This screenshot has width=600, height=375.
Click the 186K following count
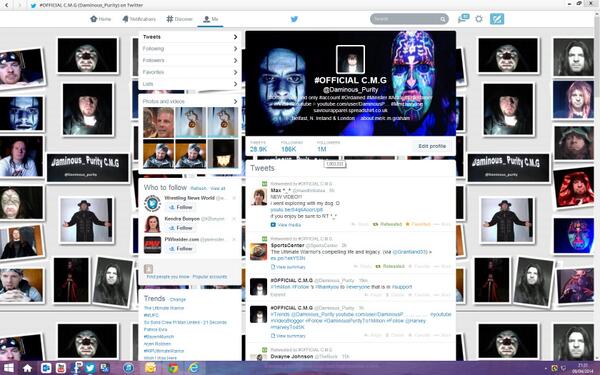[x=291, y=146]
